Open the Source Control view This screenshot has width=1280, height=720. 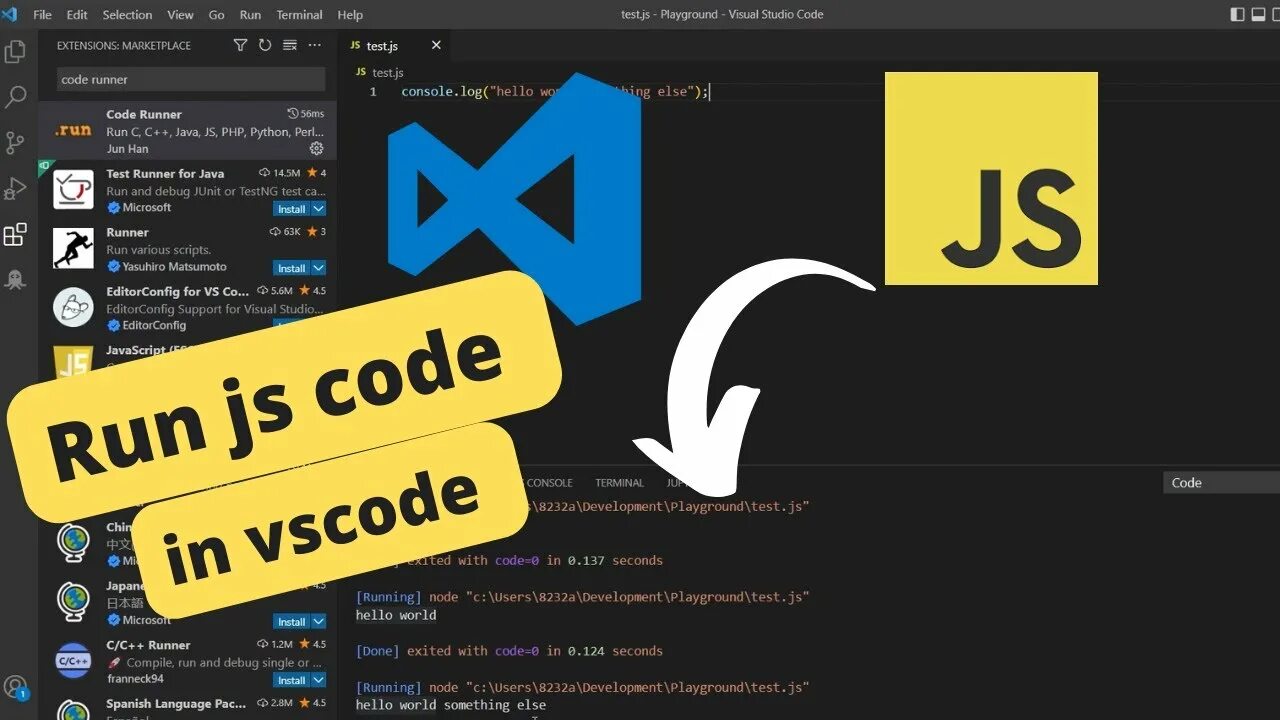pos(15,143)
